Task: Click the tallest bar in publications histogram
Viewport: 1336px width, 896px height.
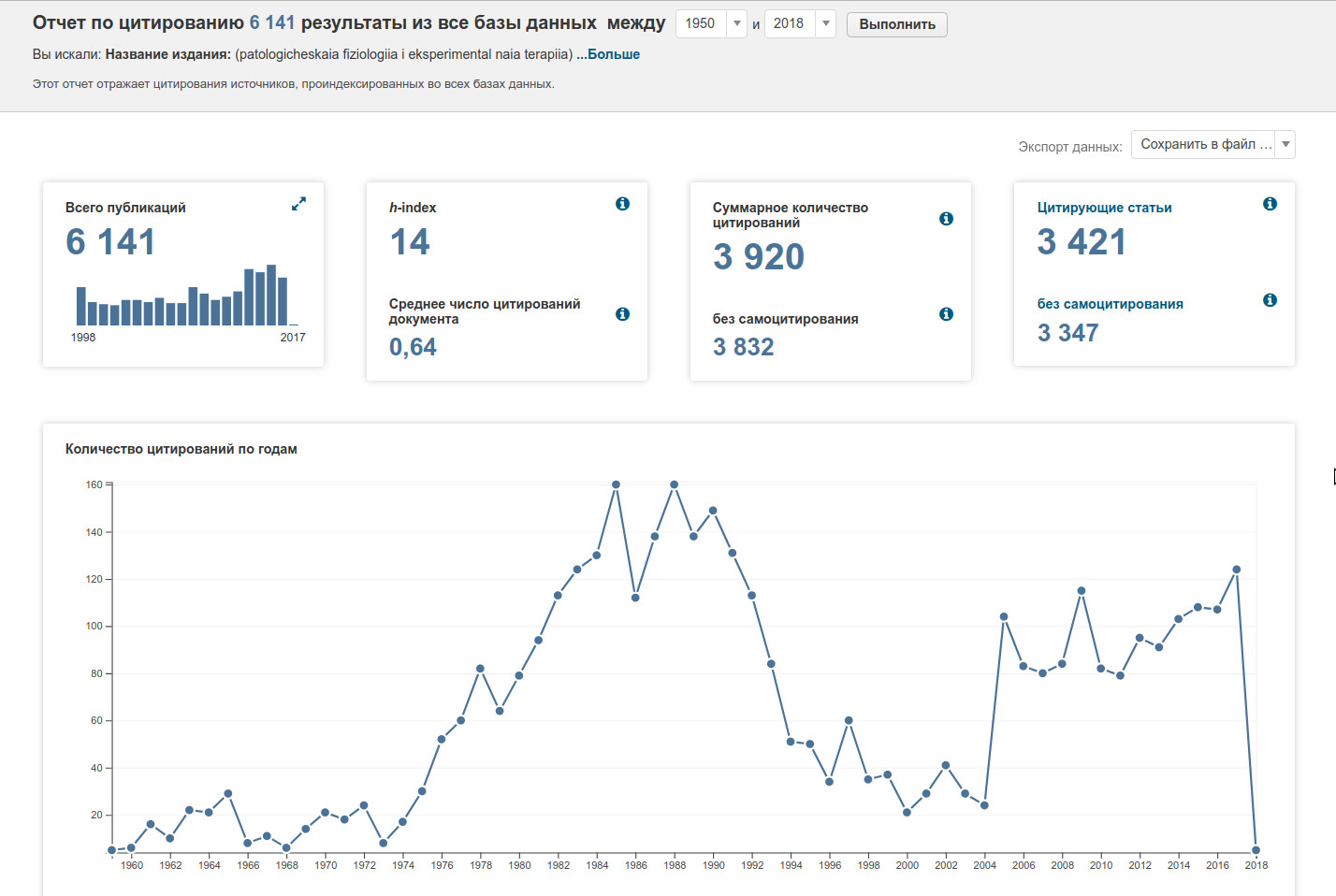Action: click(271, 295)
